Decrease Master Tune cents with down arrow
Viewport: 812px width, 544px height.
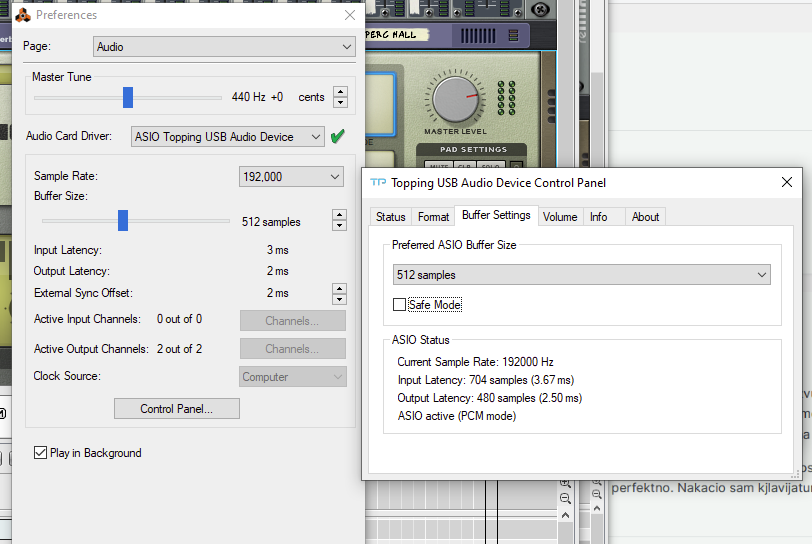(340, 102)
